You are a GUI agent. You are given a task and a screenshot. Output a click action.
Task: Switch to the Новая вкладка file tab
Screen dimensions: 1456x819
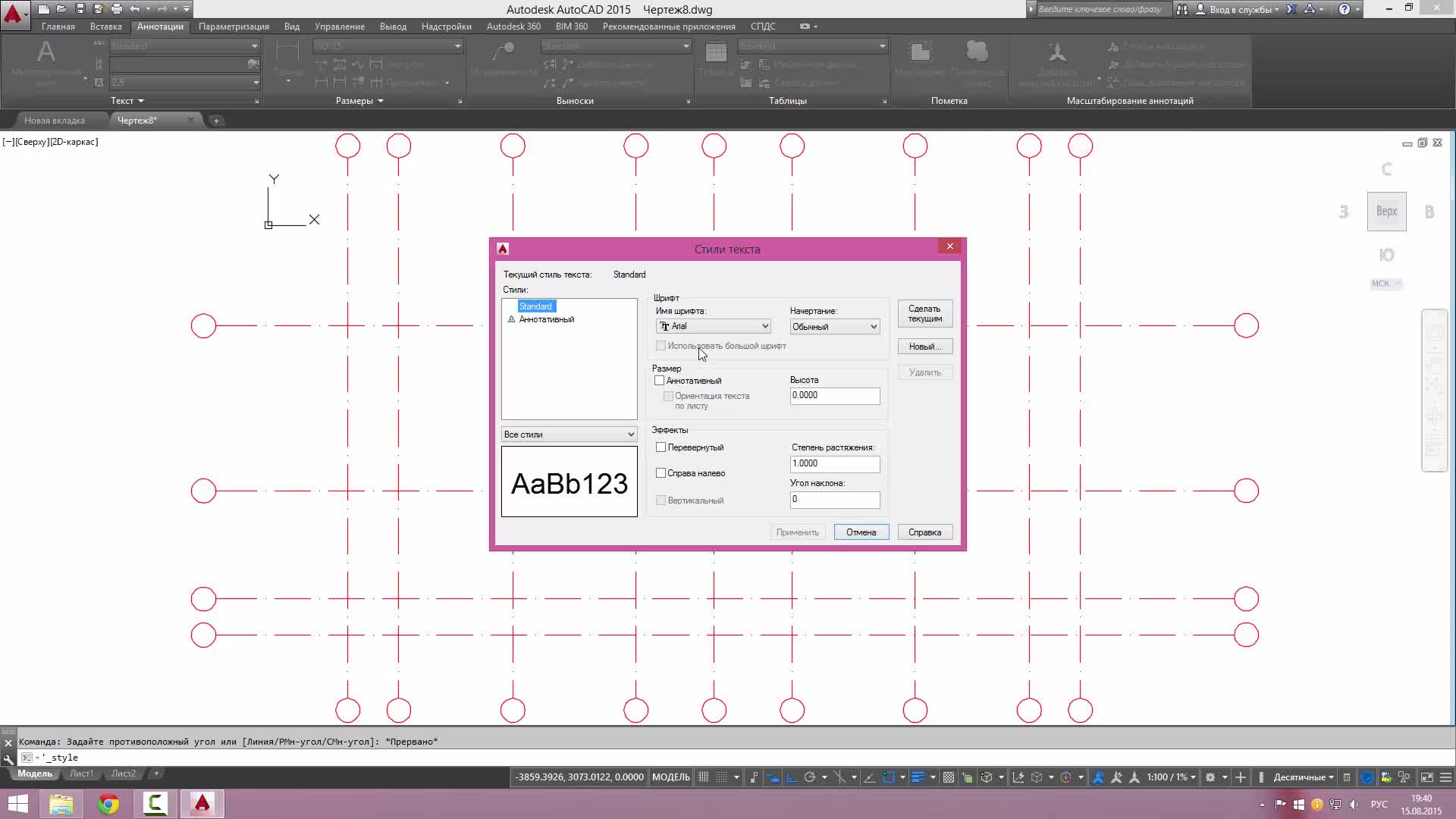click(55, 121)
